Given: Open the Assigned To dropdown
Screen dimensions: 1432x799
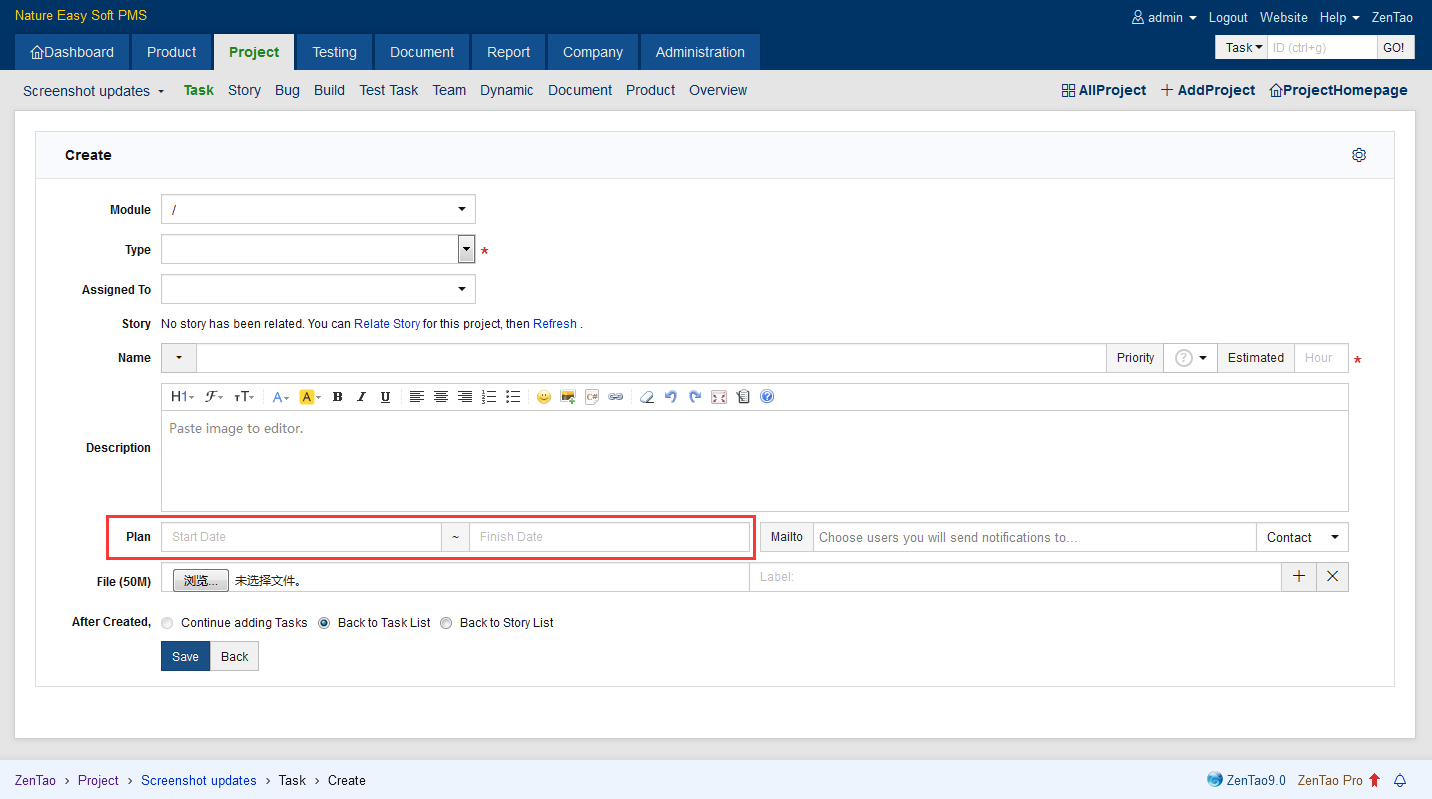Looking at the screenshot, I should [x=318, y=289].
